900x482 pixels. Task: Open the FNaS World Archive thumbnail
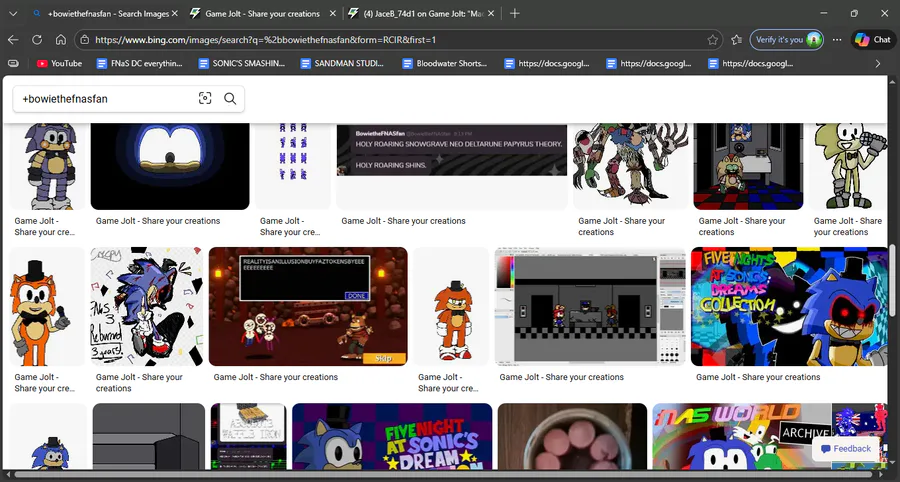(x=770, y=437)
